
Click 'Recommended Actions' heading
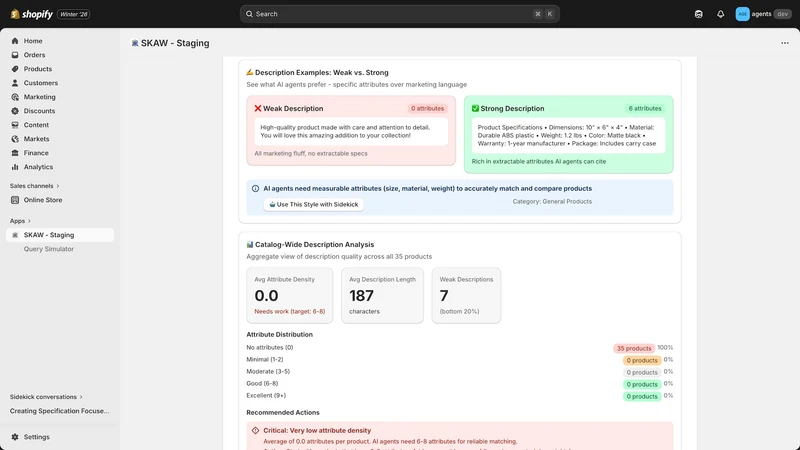click(x=283, y=413)
